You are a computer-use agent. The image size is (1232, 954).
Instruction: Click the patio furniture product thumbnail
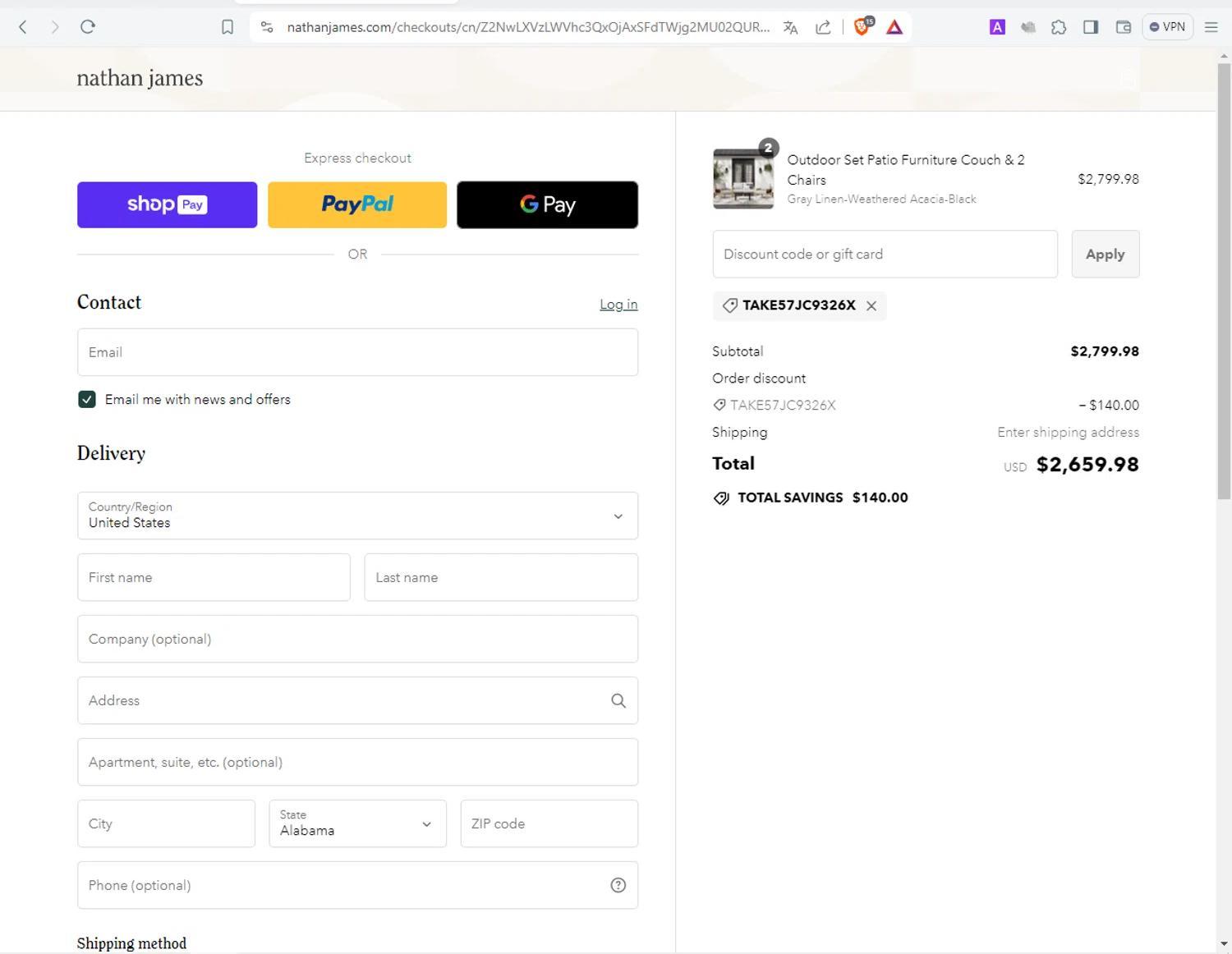[743, 178]
